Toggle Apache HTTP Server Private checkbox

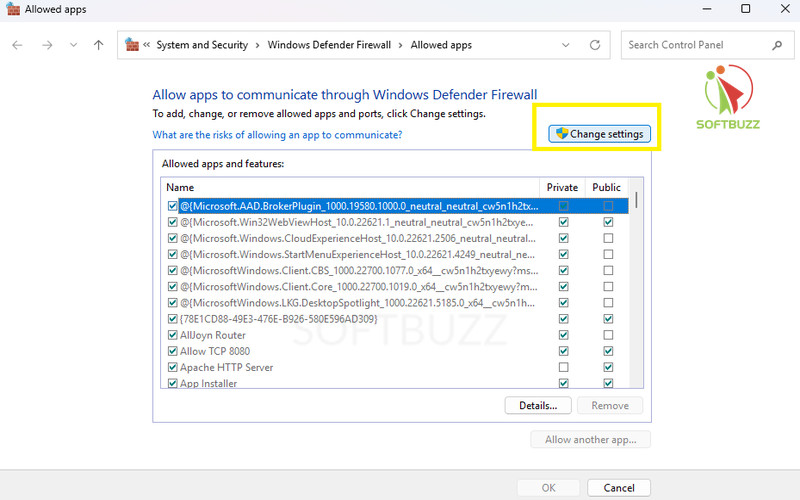tap(564, 367)
